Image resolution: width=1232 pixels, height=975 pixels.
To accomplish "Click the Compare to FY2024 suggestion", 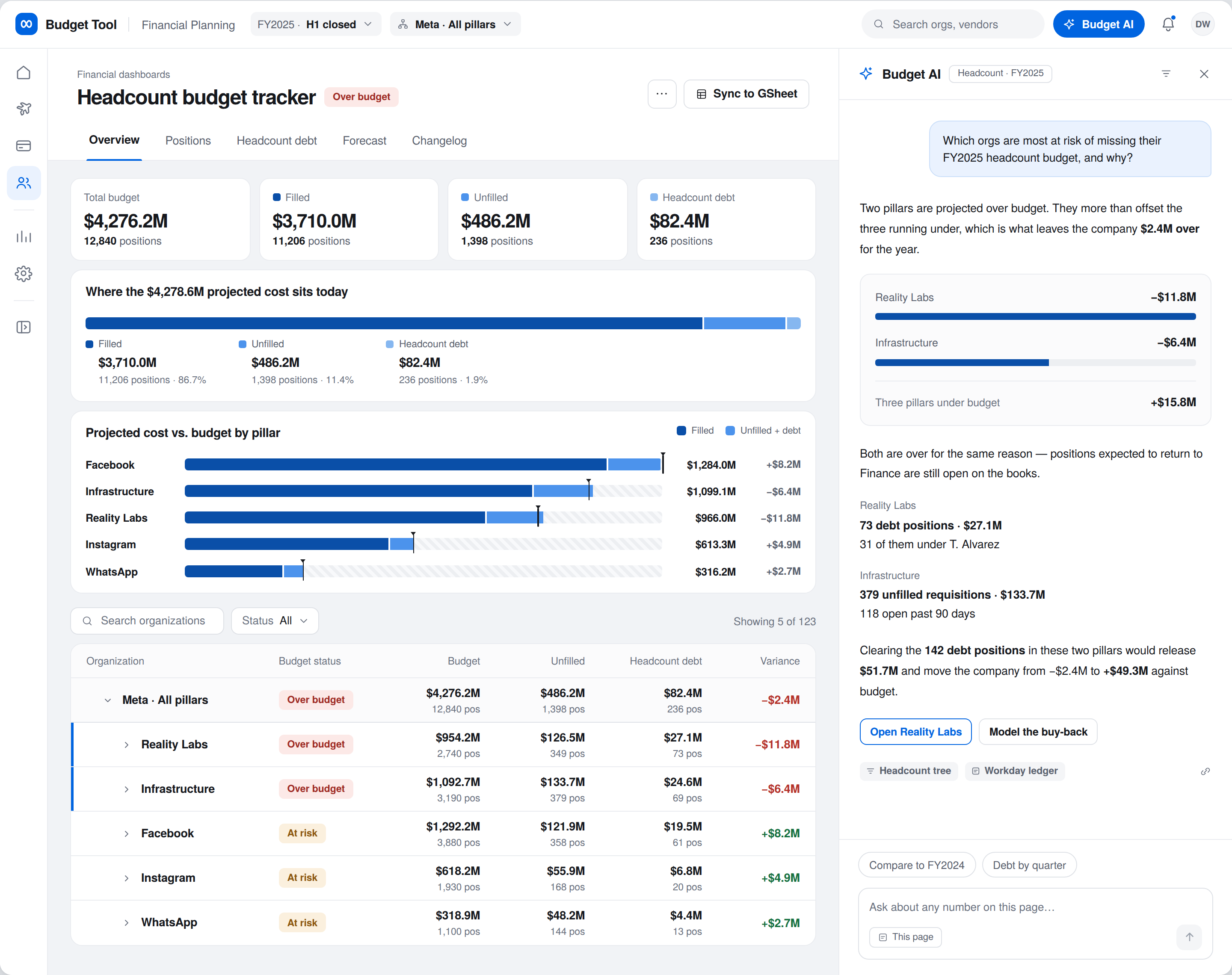I will pos(916,865).
